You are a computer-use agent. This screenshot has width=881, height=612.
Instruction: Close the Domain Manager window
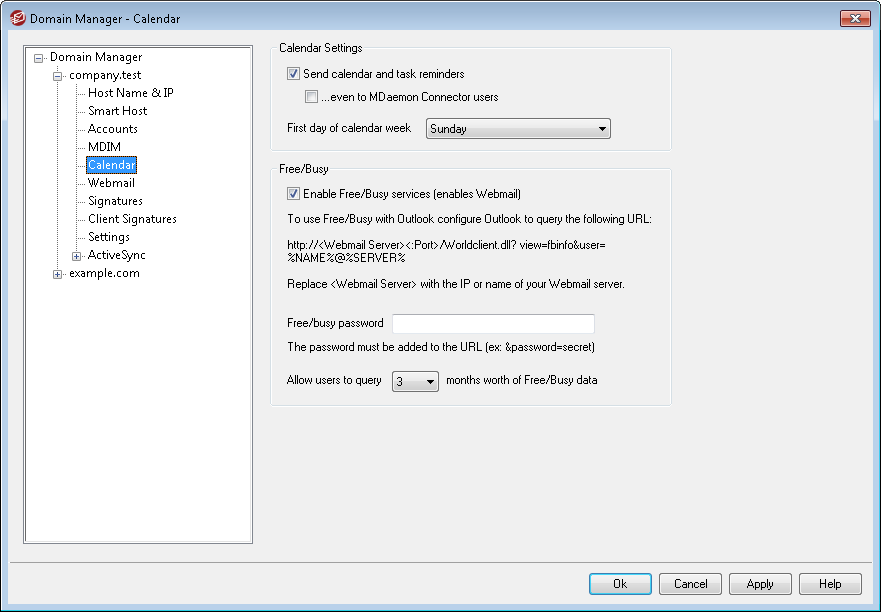854,18
